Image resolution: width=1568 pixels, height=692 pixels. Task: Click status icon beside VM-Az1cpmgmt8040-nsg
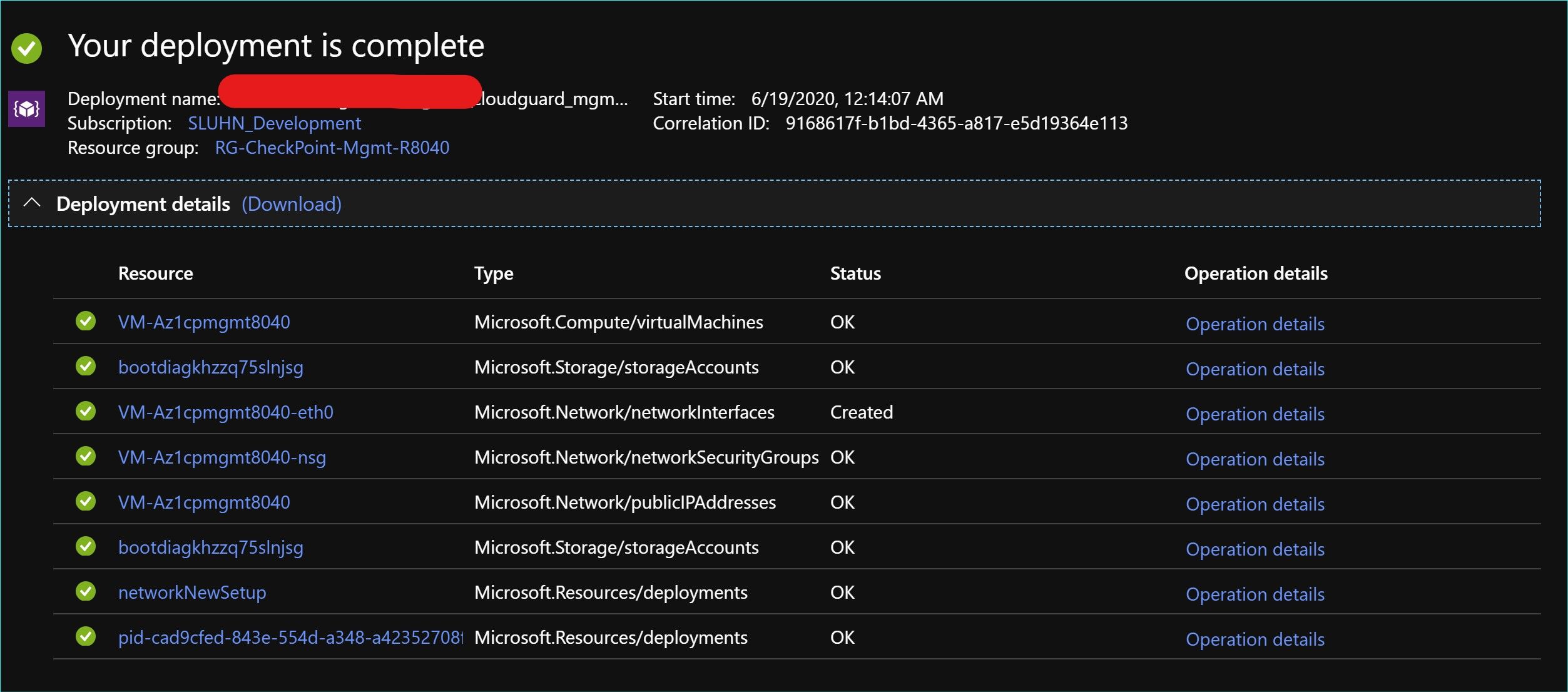pos(86,456)
